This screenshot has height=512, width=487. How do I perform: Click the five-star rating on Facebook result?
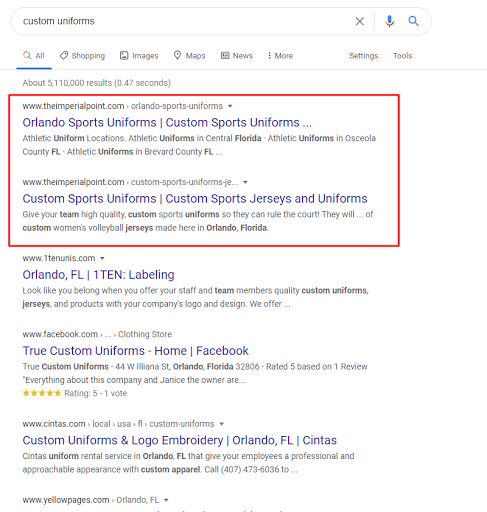(x=42, y=393)
